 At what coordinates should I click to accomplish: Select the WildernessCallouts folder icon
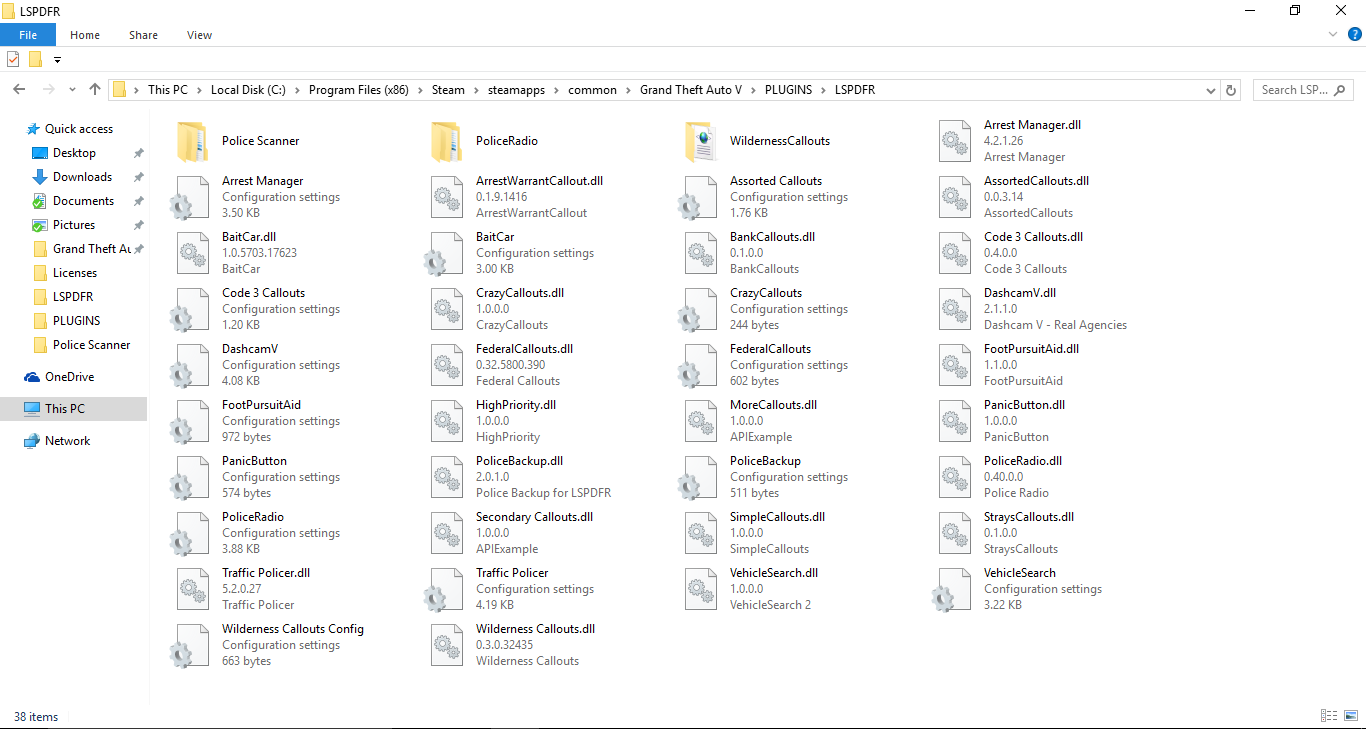(x=699, y=141)
